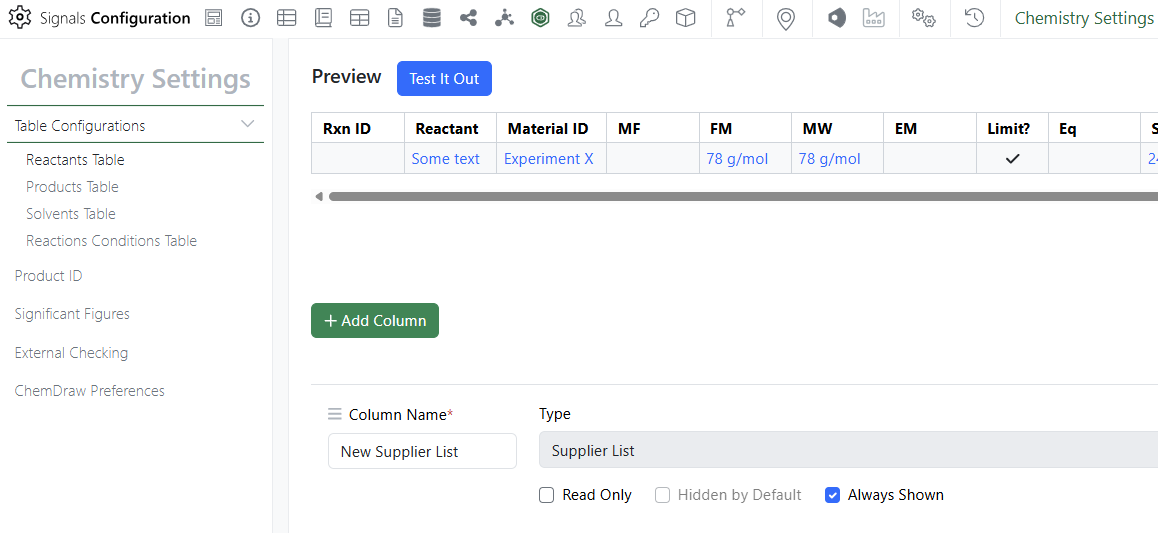Open the green hexagon icon
Screen dimensions: 1158x533
point(540,18)
